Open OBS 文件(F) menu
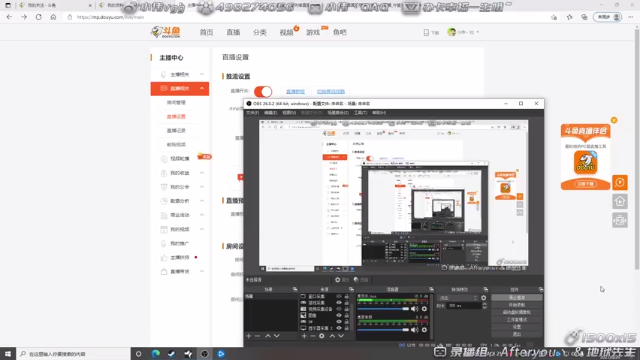This screenshot has height=360, width=640. pyautogui.click(x=252, y=113)
